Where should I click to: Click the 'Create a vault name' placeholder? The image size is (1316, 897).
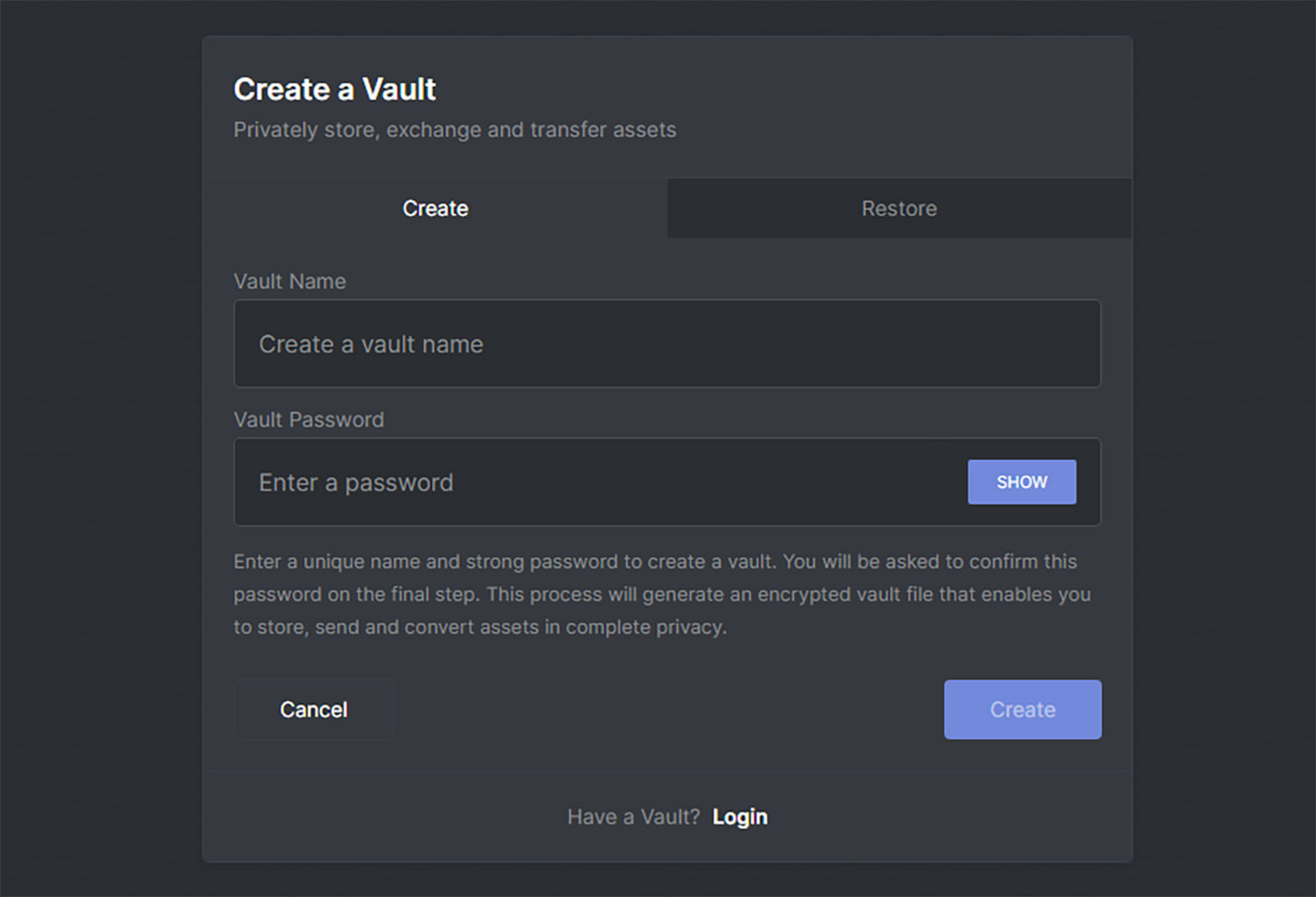click(371, 344)
